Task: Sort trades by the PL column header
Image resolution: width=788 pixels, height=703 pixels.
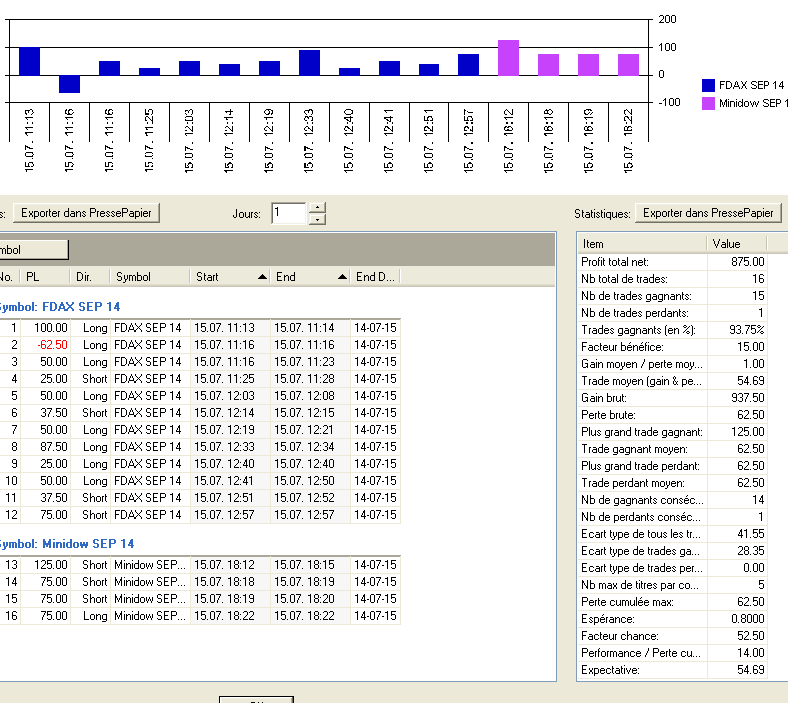Action: [45, 277]
